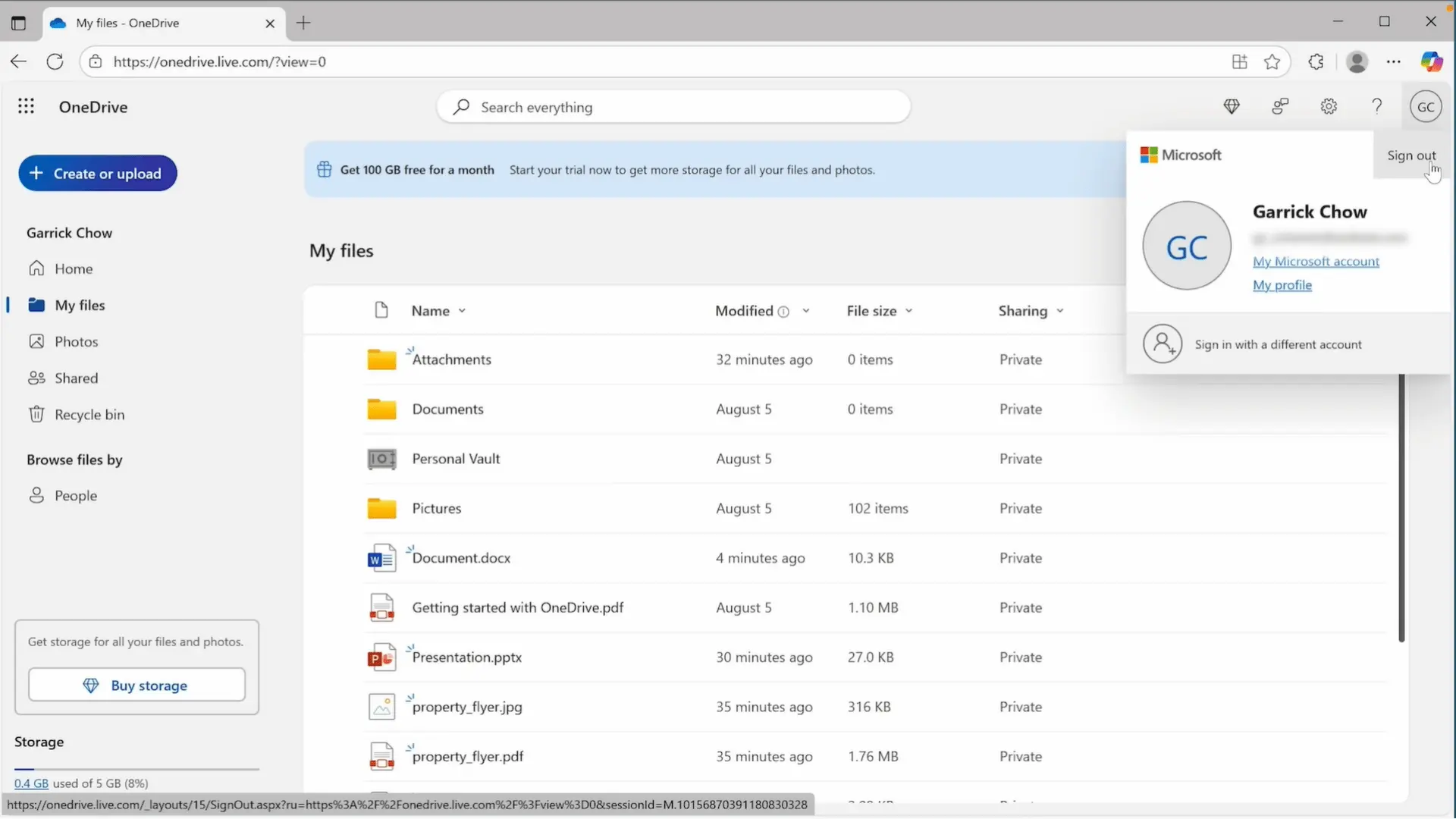Viewport: 1456px width, 819px height.
Task: Click the Buy storage button
Action: [136, 686]
